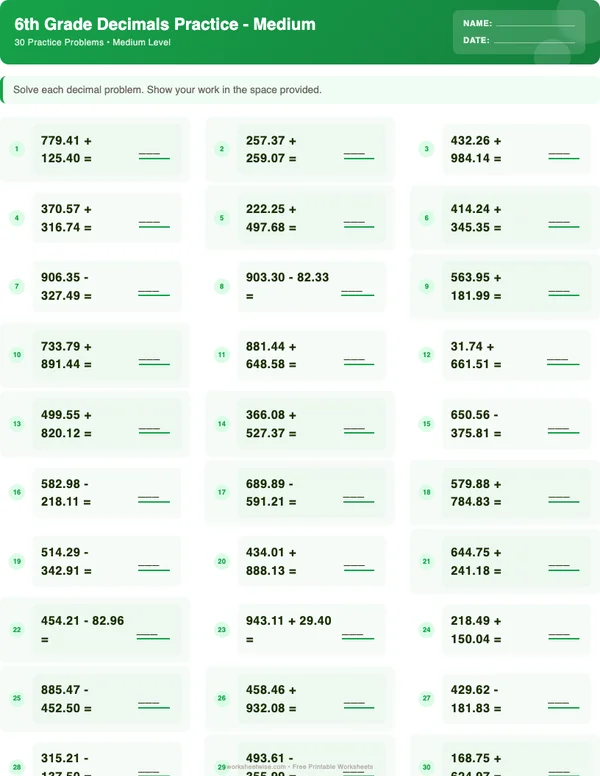
Task: Select the number 18 problem badge
Action: click(x=427, y=492)
